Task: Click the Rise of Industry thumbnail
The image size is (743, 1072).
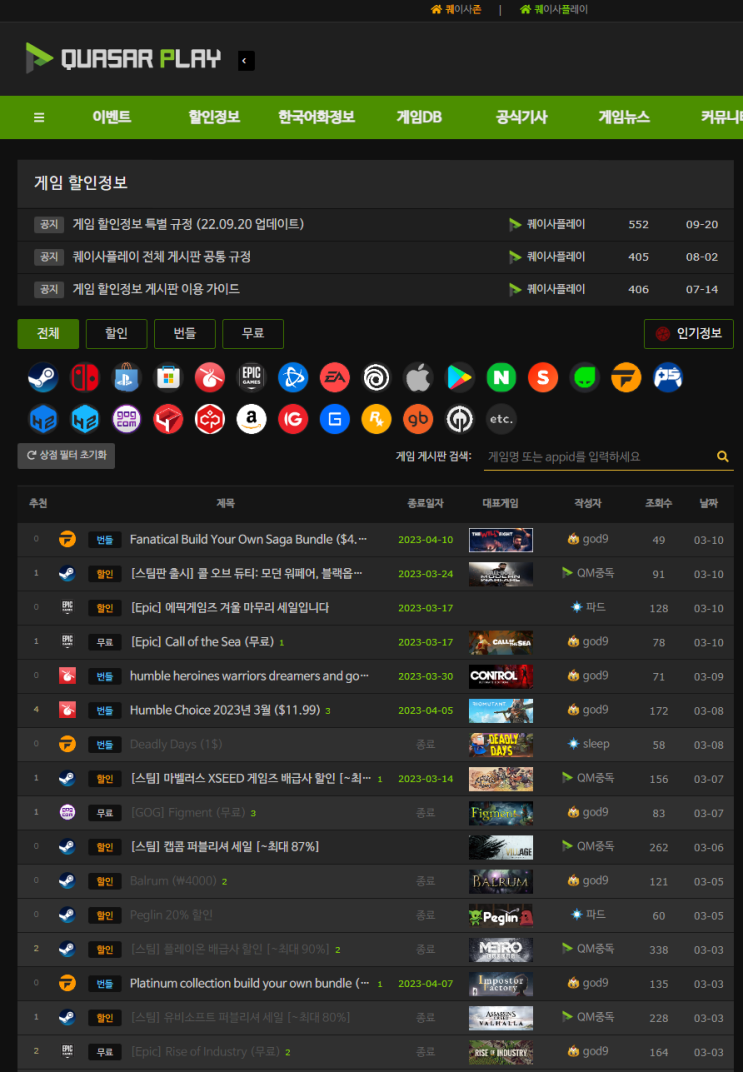Action: [501, 1052]
